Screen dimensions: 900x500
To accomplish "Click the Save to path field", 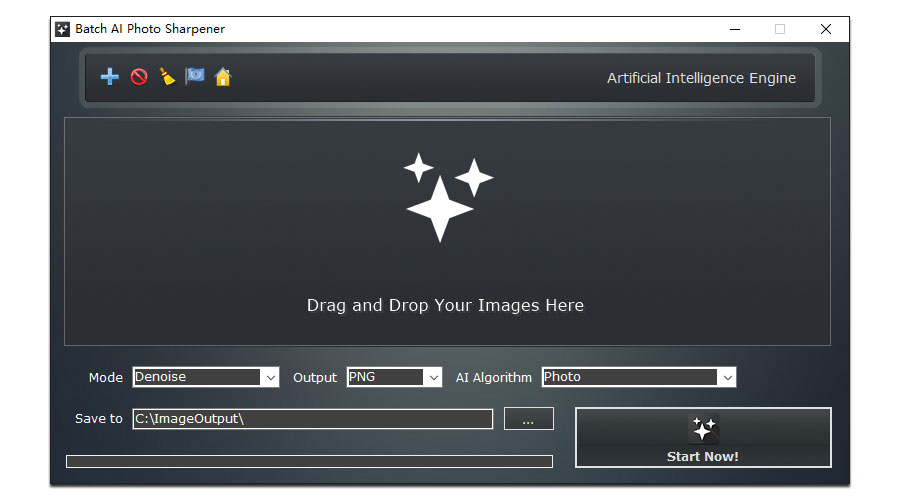I will [x=312, y=419].
